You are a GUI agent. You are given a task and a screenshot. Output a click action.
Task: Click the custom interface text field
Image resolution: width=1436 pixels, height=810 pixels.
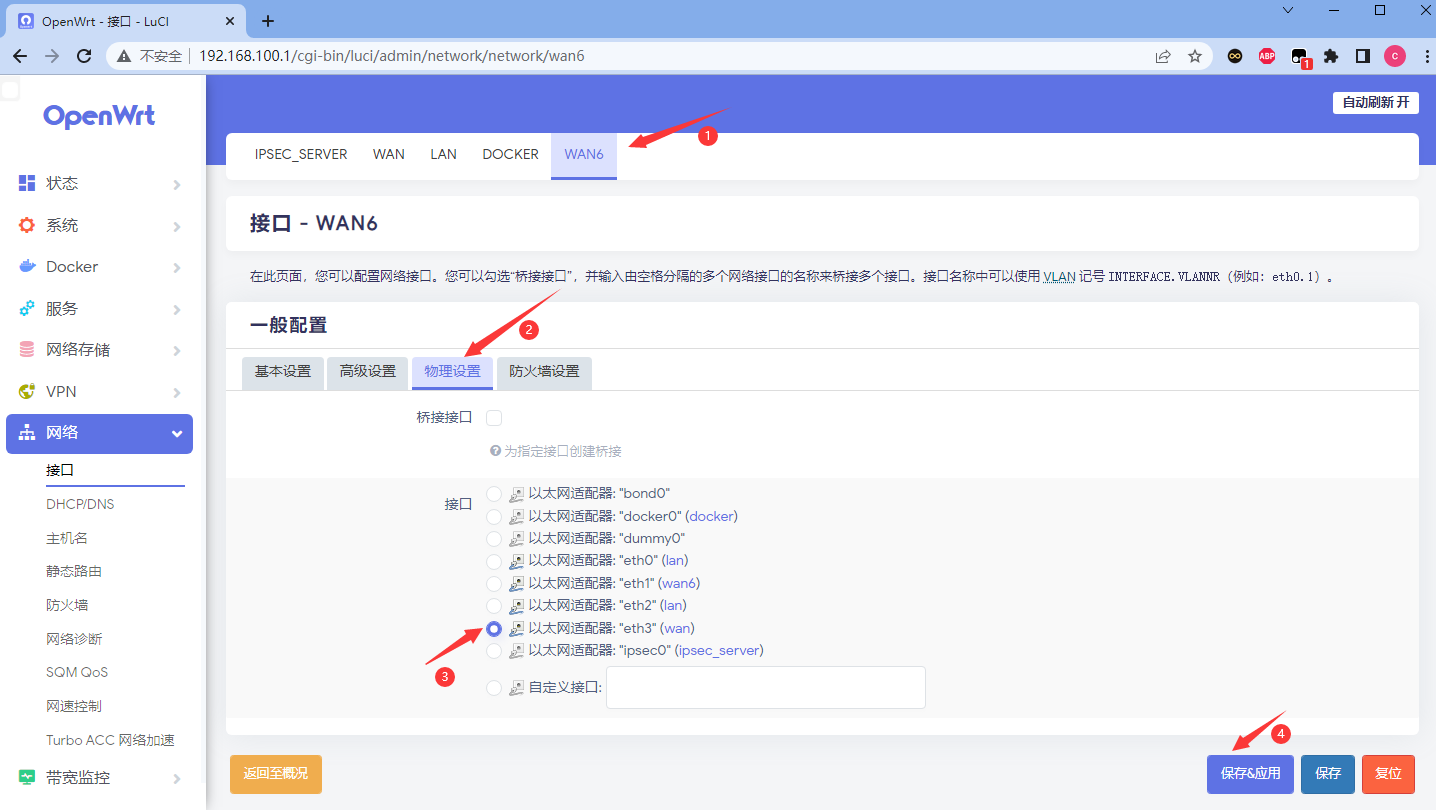pyautogui.click(x=766, y=687)
